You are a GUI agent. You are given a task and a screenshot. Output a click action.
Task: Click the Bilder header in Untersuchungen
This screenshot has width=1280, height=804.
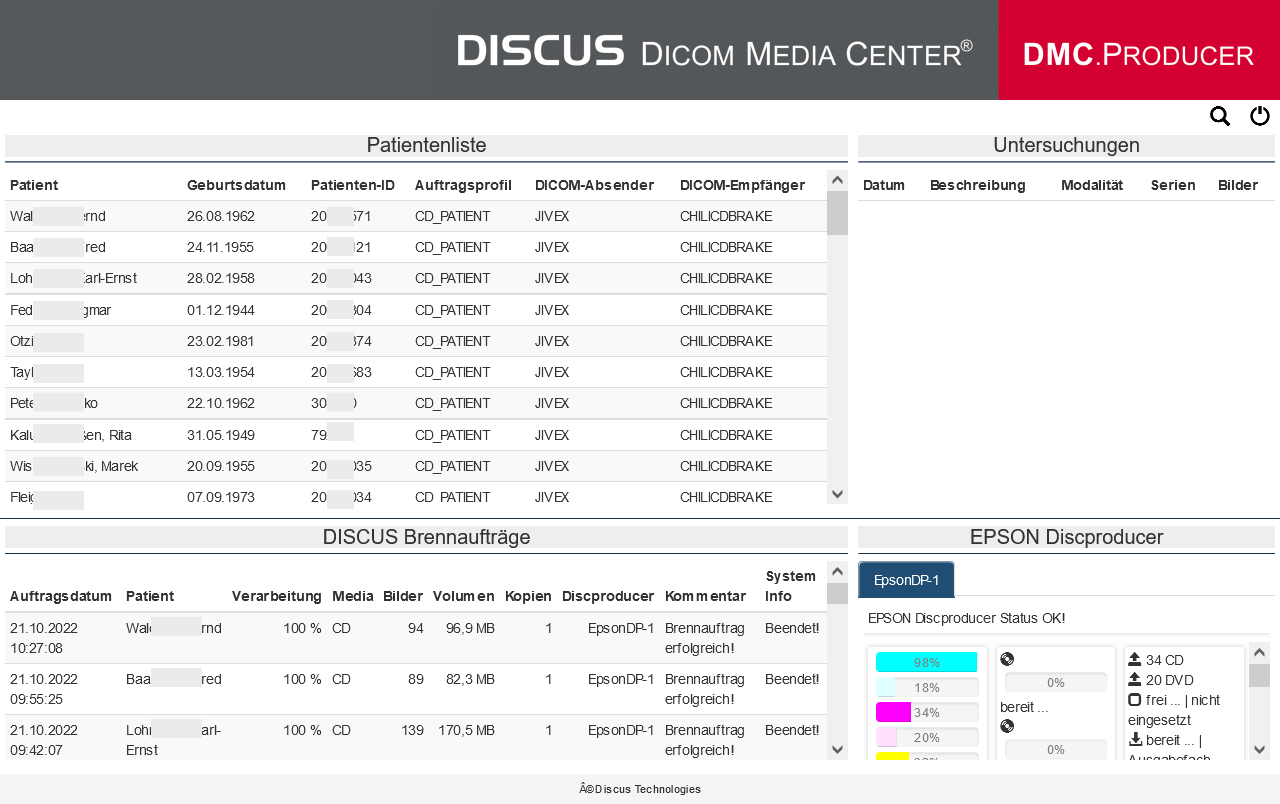[1238, 185]
